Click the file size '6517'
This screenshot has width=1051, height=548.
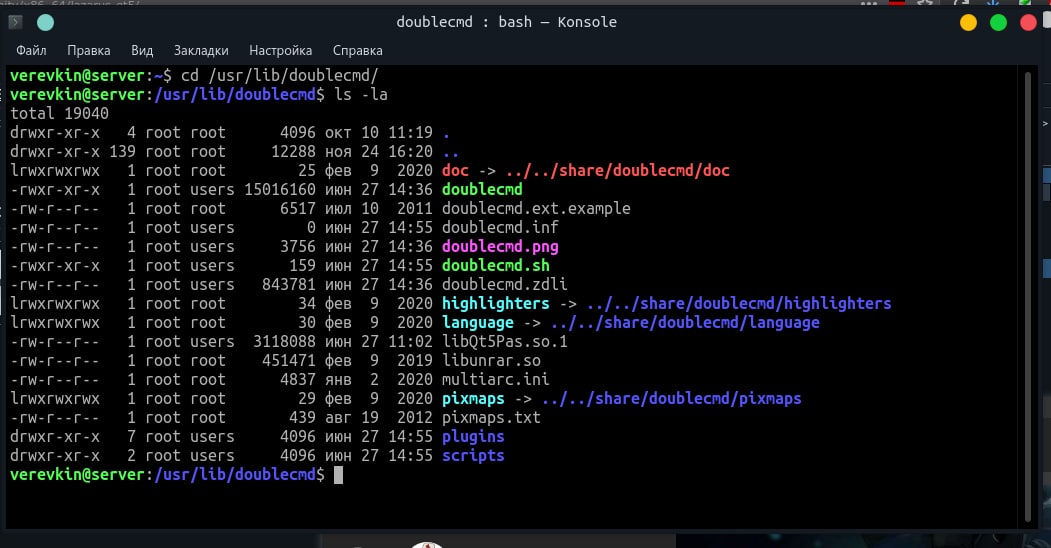tap(298, 208)
